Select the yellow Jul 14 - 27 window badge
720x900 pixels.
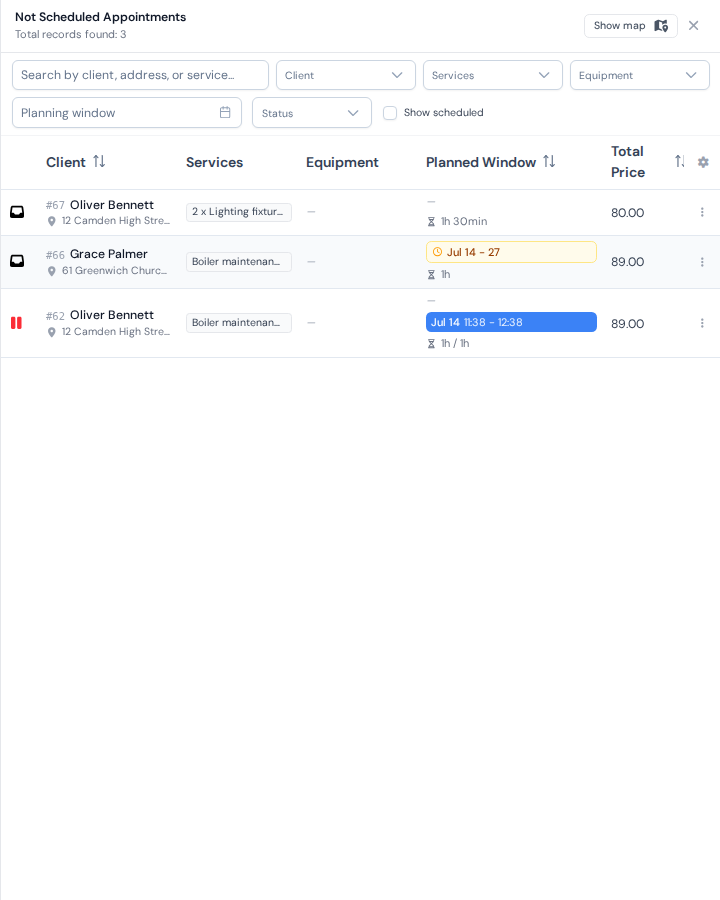511,252
